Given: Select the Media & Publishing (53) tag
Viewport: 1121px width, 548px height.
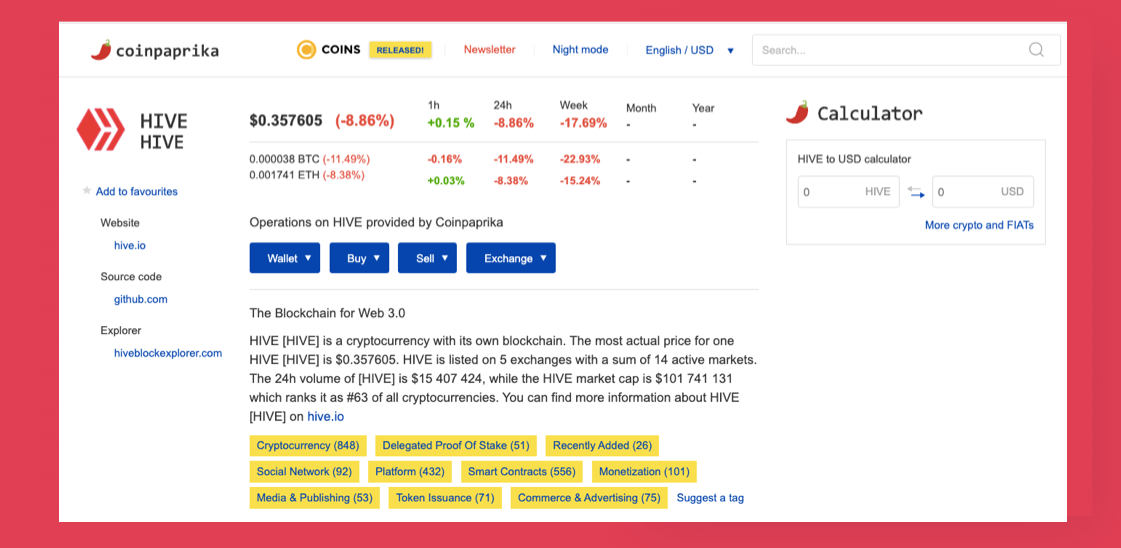Looking at the screenshot, I should tap(315, 498).
